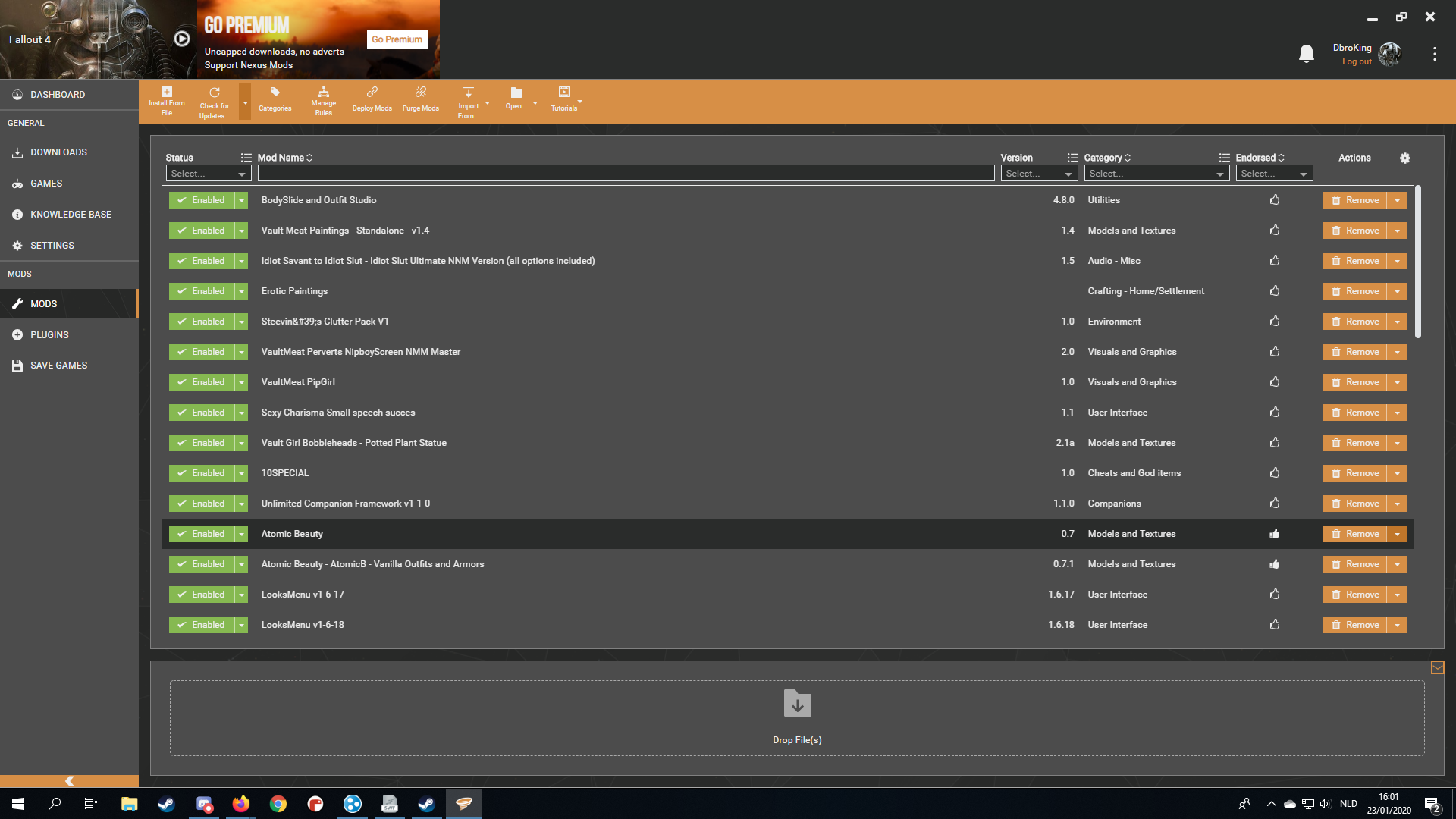The width and height of the screenshot is (1456, 819).
Task: Open the notifications bell
Action: [x=1306, y=54]
